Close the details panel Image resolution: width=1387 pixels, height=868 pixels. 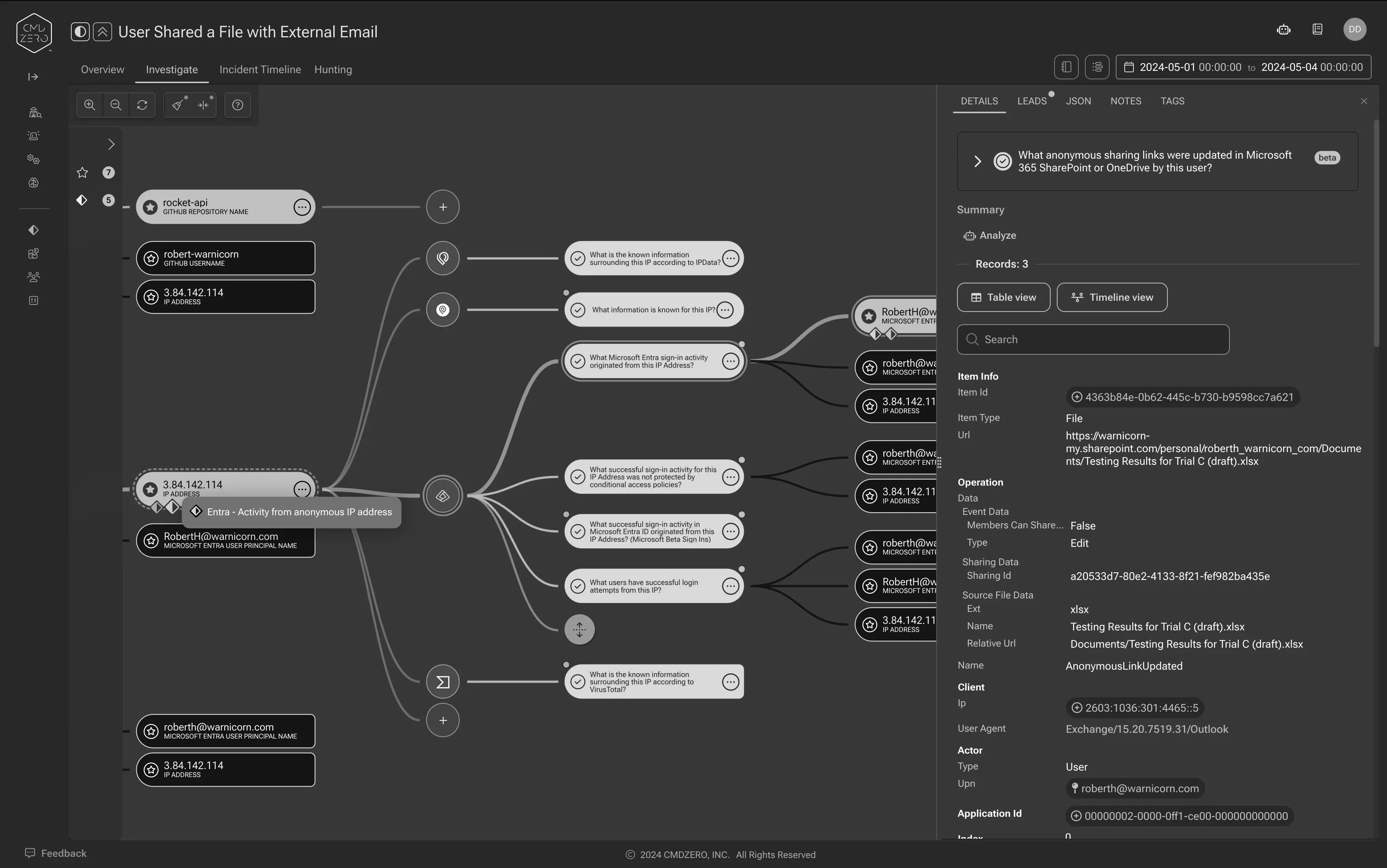(x=1364, y=101)
